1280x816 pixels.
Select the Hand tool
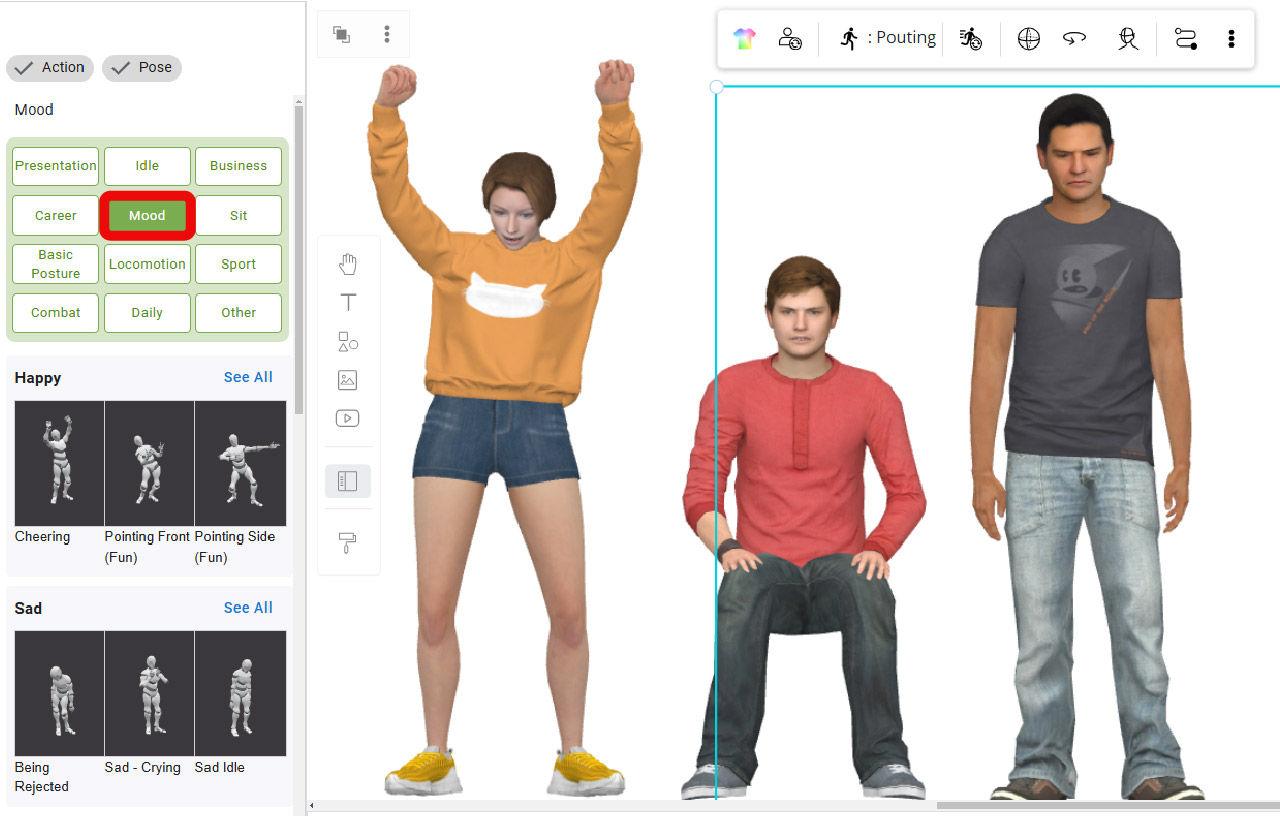click(348, 264)
